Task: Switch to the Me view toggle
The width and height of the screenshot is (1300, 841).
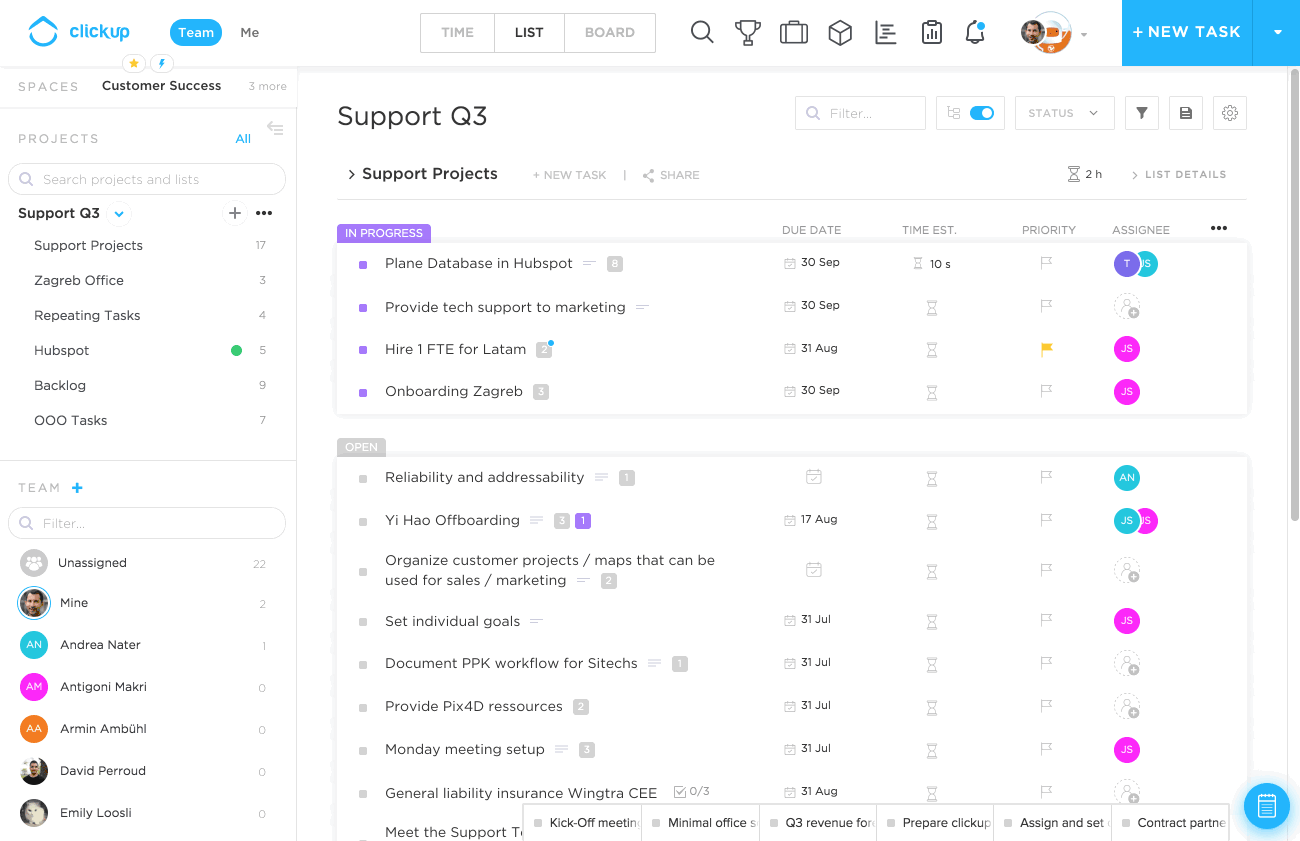Action: pyautogui.click(x=250, y=33)
